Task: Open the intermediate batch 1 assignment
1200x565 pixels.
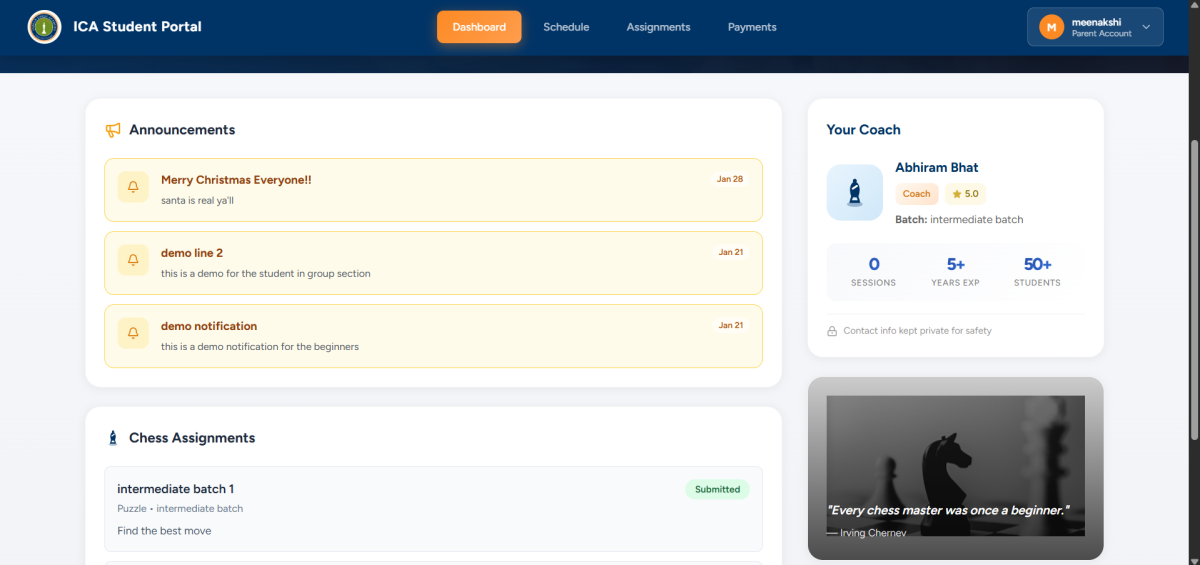Action: tap(176, 489)
